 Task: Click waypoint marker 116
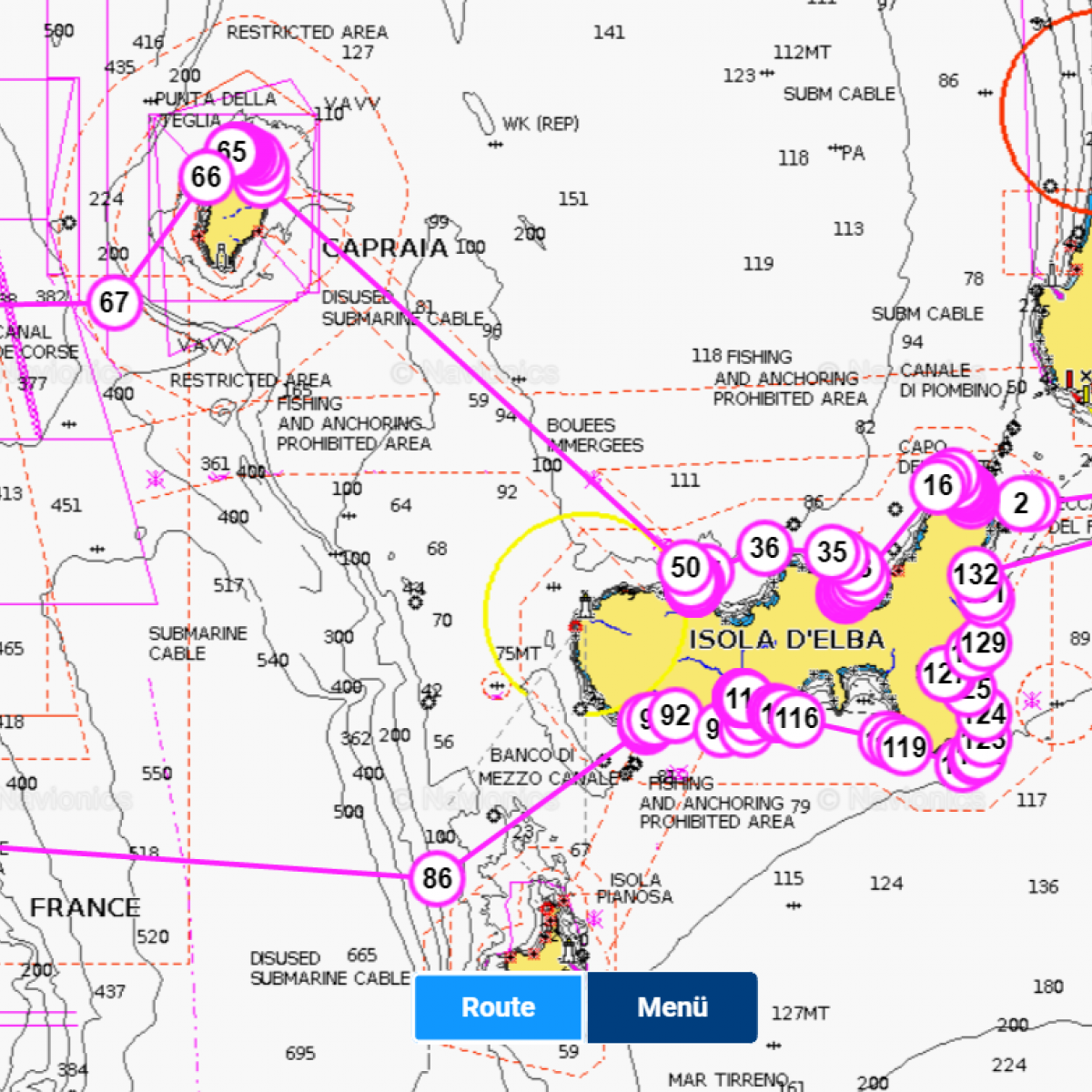[x=796, y=719]
